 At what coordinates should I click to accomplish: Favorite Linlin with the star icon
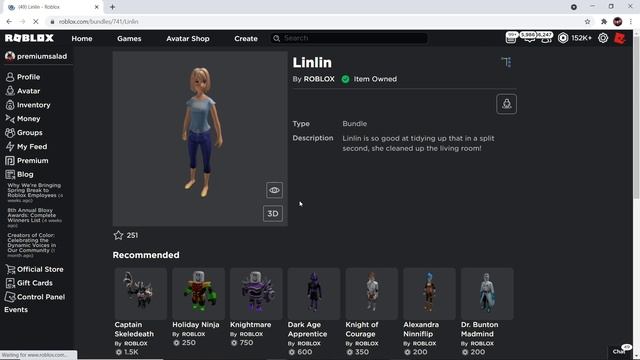pyautogui.click(x=118, y=235)
